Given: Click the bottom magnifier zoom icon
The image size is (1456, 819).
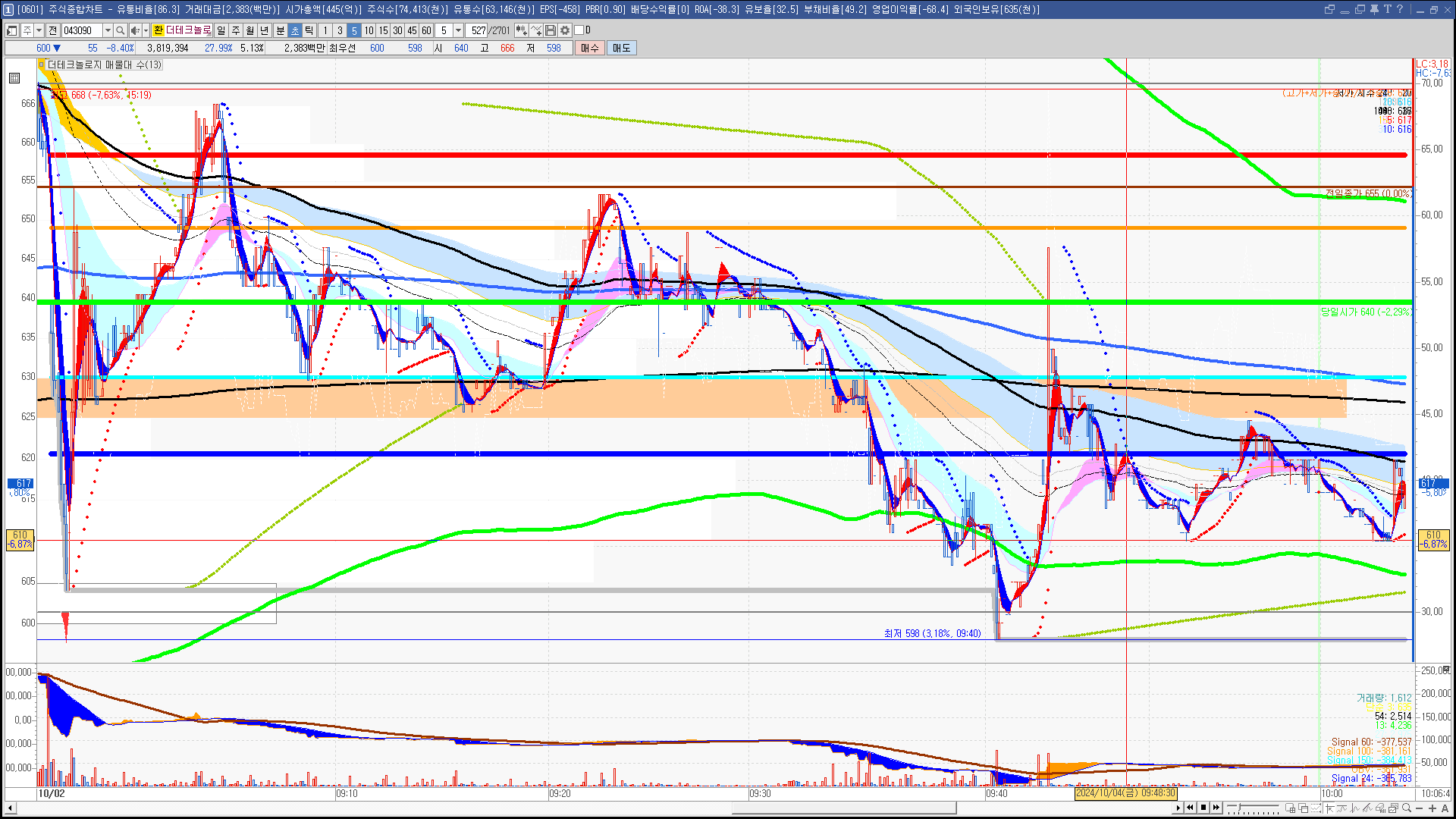Looking at the screenshot, I should click(x=1407, y=808).
